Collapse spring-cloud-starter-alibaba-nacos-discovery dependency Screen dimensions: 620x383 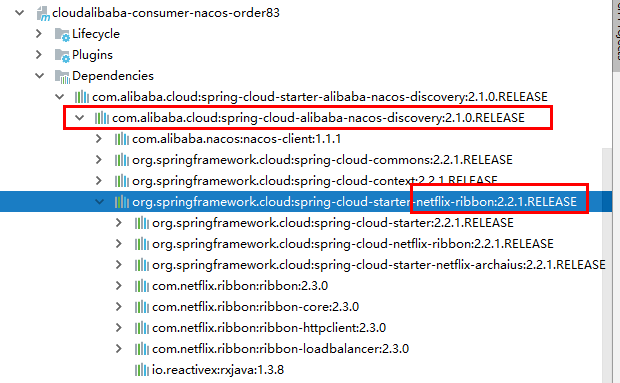pos(60,96)
